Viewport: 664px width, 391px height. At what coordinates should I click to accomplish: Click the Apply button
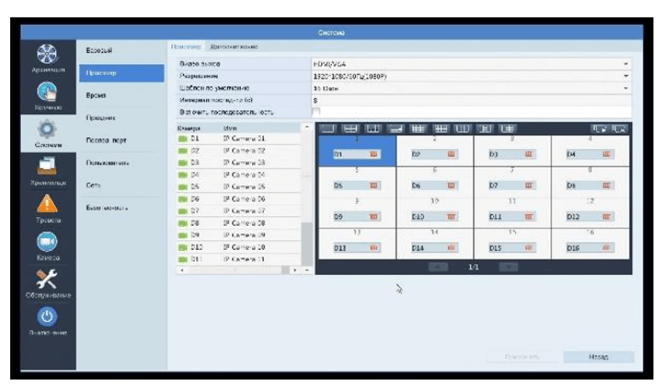(x=522, y=357)
